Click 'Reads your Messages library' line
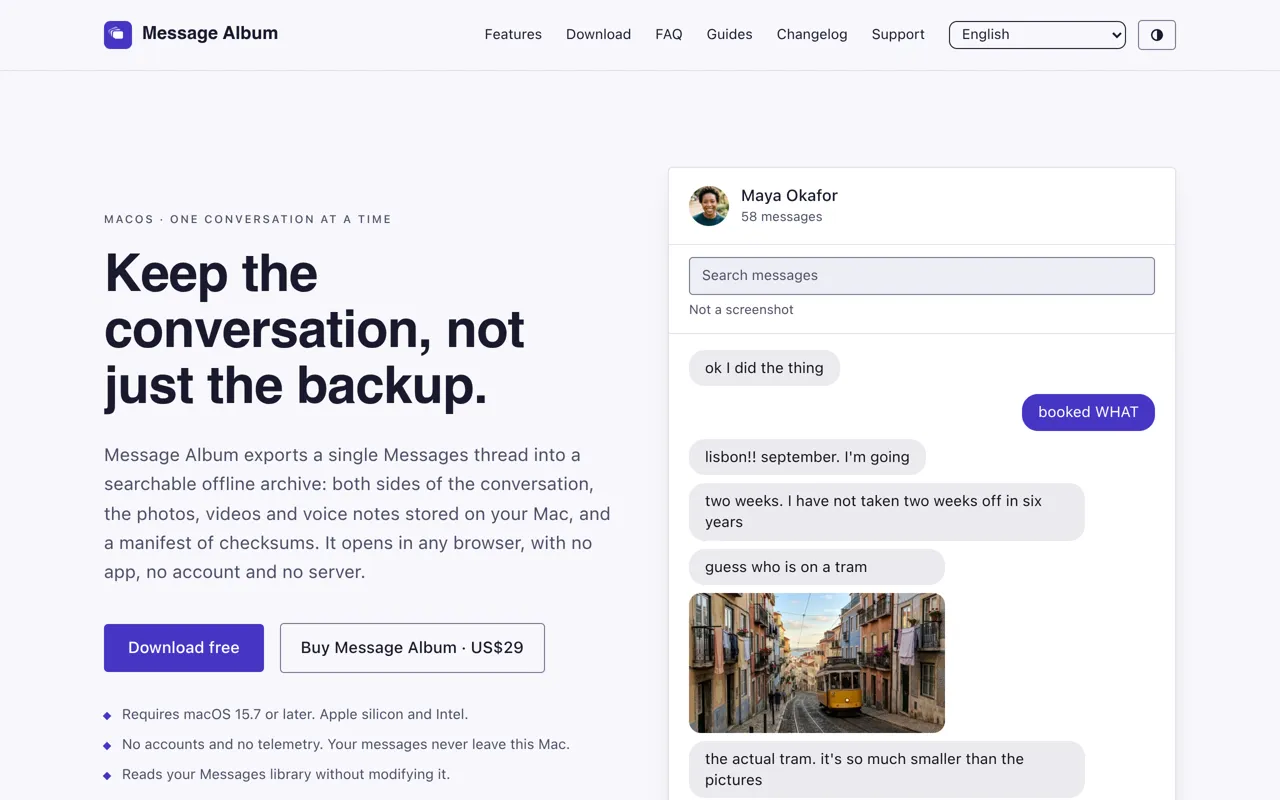Image resolution: width=1280 pixels, height=800 pixels. tap(286, 774)
